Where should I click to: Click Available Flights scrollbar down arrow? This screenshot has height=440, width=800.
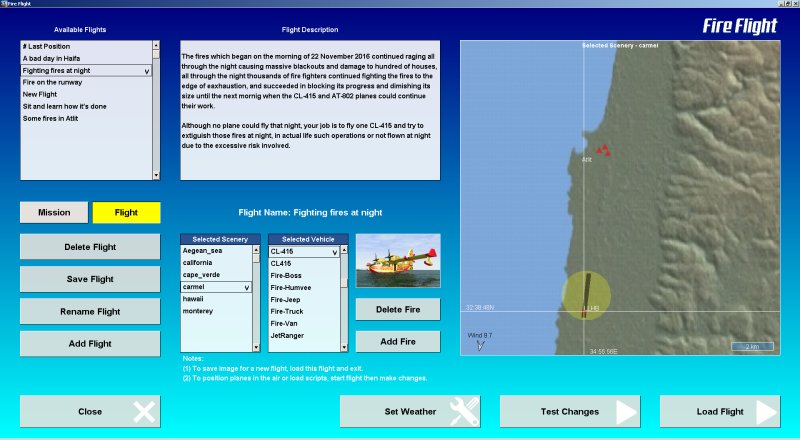coord(156,176)
